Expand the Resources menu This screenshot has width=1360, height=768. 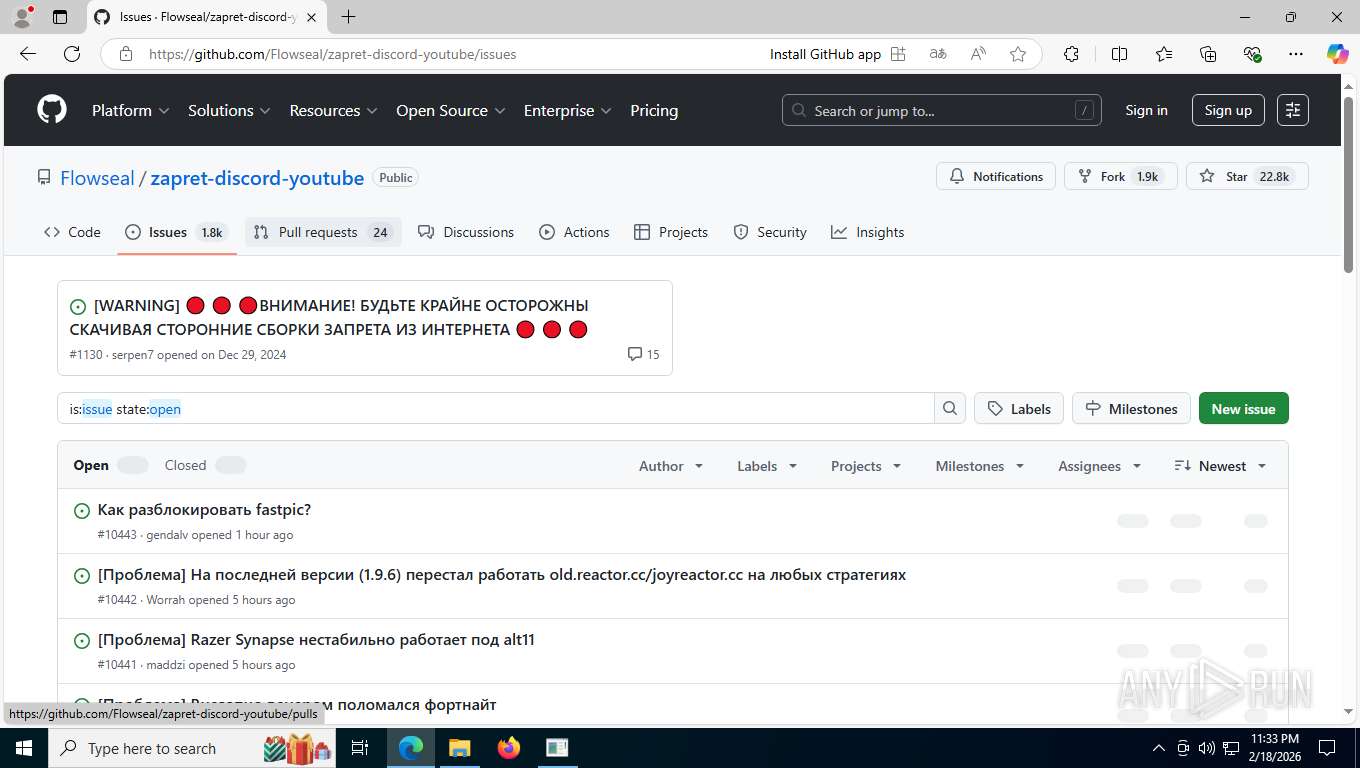coord(333,111)
